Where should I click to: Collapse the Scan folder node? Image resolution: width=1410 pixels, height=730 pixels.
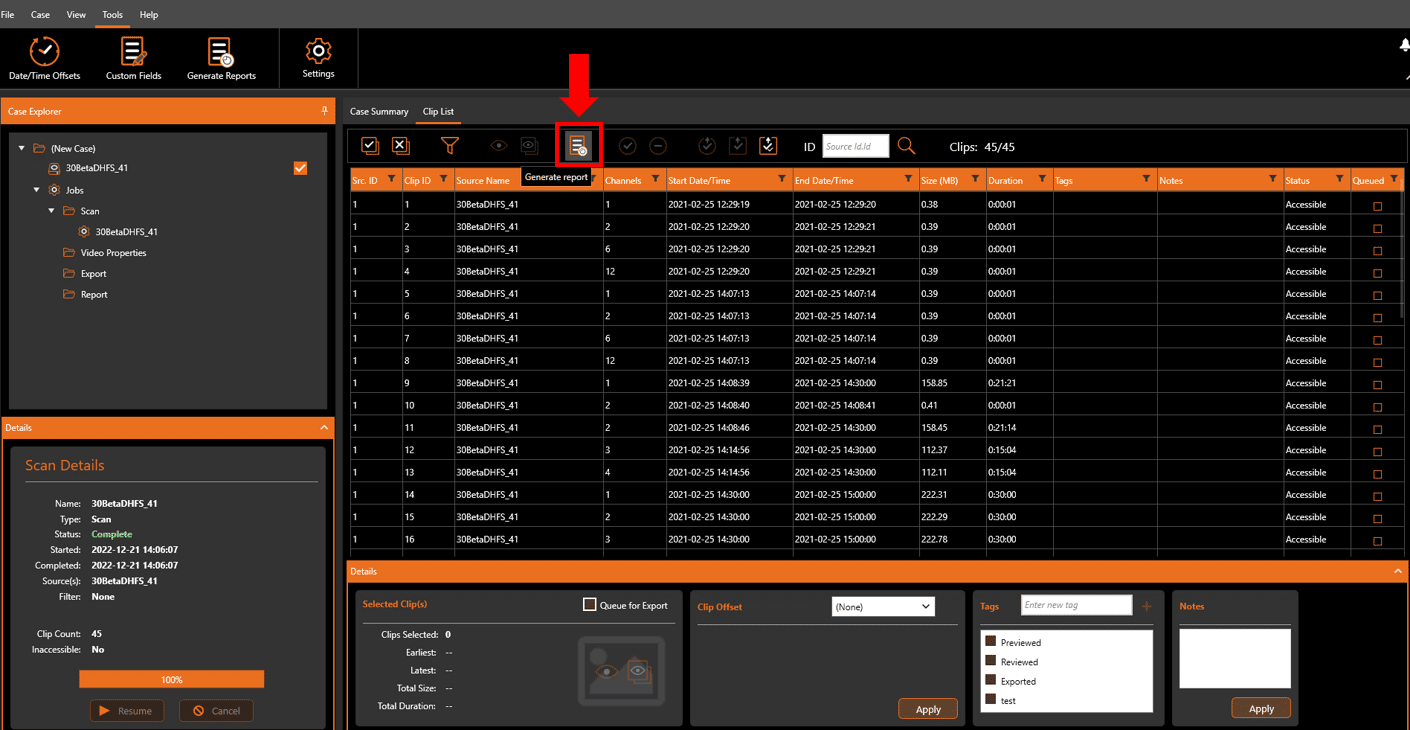pos(52,211)
